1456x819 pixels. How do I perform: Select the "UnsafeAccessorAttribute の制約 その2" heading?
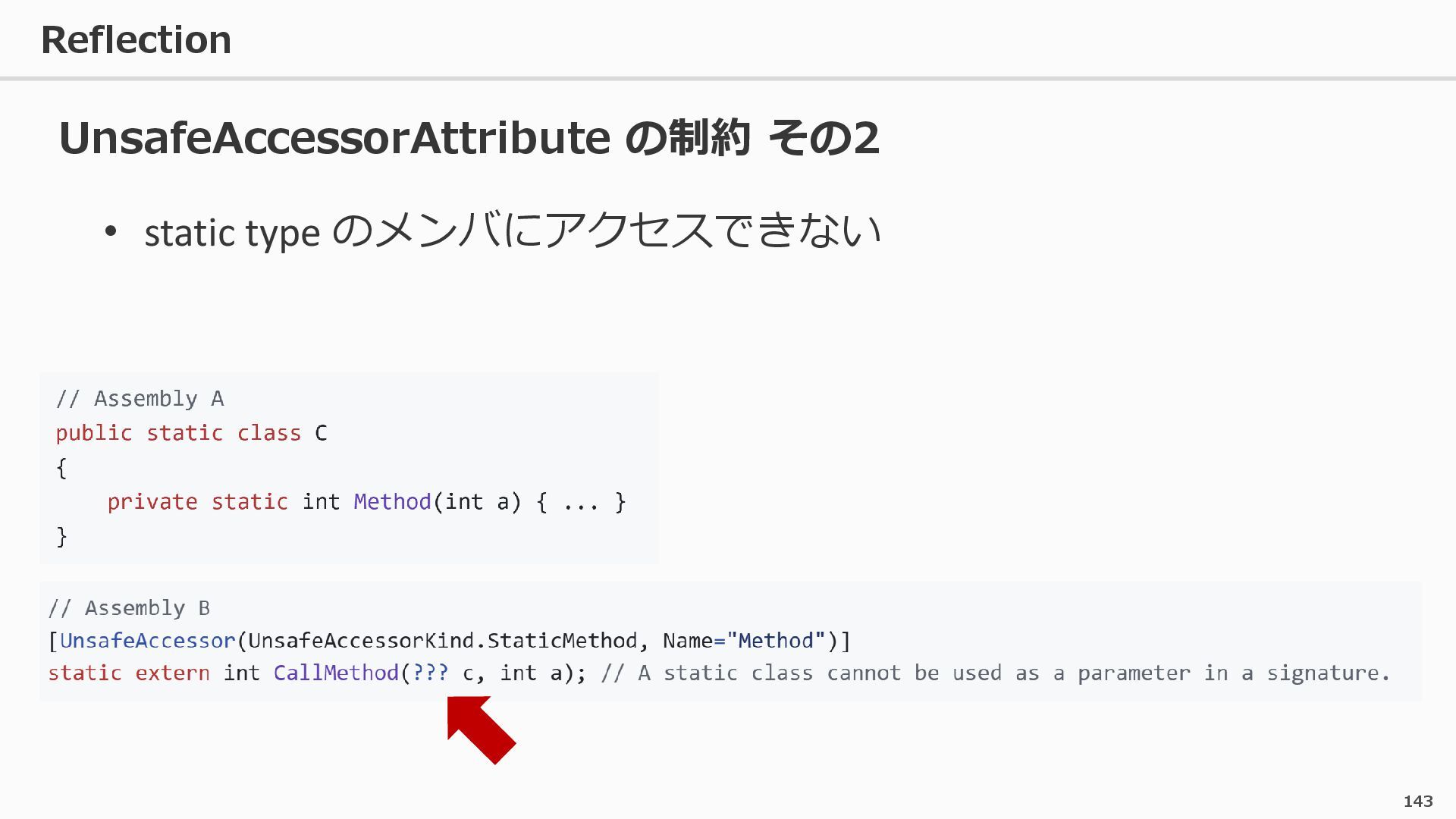point(469,138)
